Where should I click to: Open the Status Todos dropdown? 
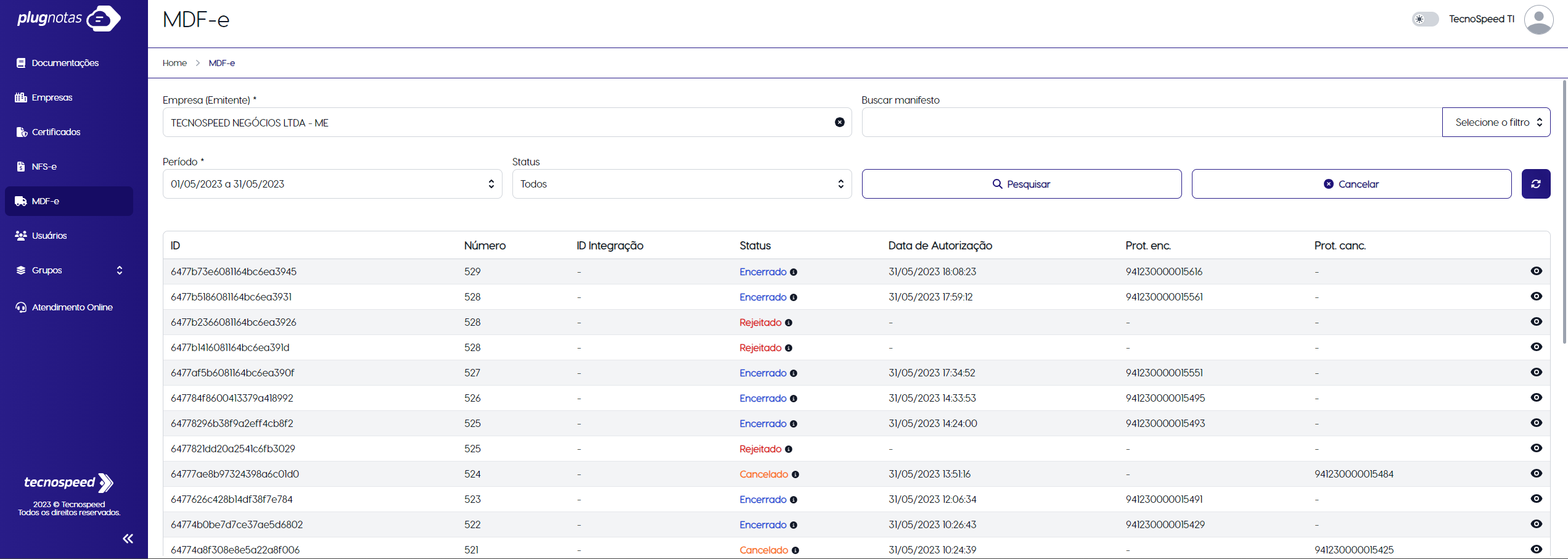(681, 184)
